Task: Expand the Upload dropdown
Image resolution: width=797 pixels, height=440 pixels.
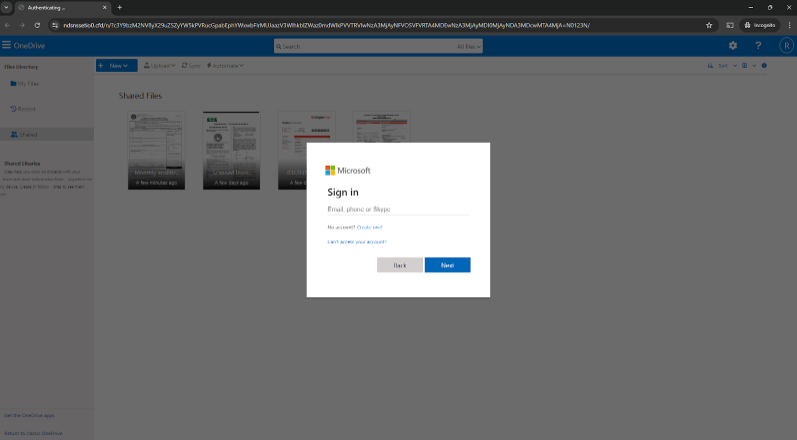Action: coord(160,66)
